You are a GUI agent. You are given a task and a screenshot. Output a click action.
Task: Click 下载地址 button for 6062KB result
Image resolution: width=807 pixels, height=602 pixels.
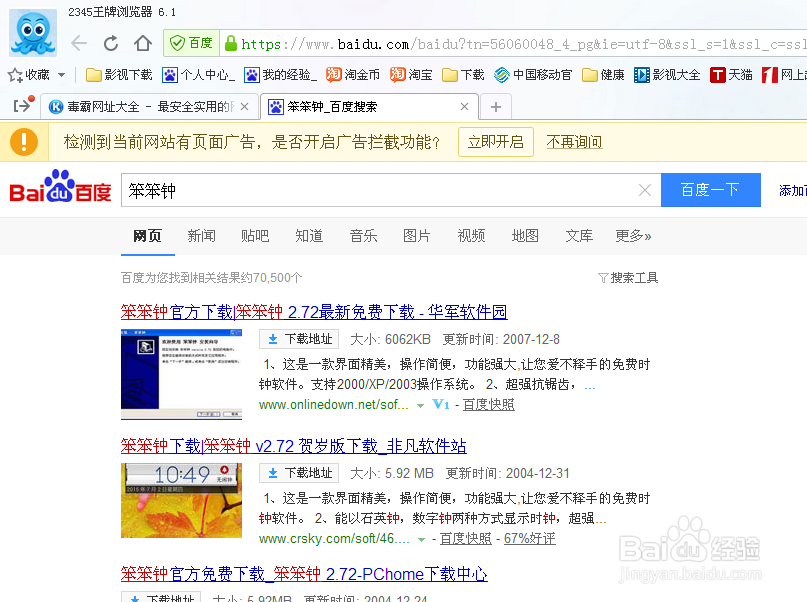point(299,339)
